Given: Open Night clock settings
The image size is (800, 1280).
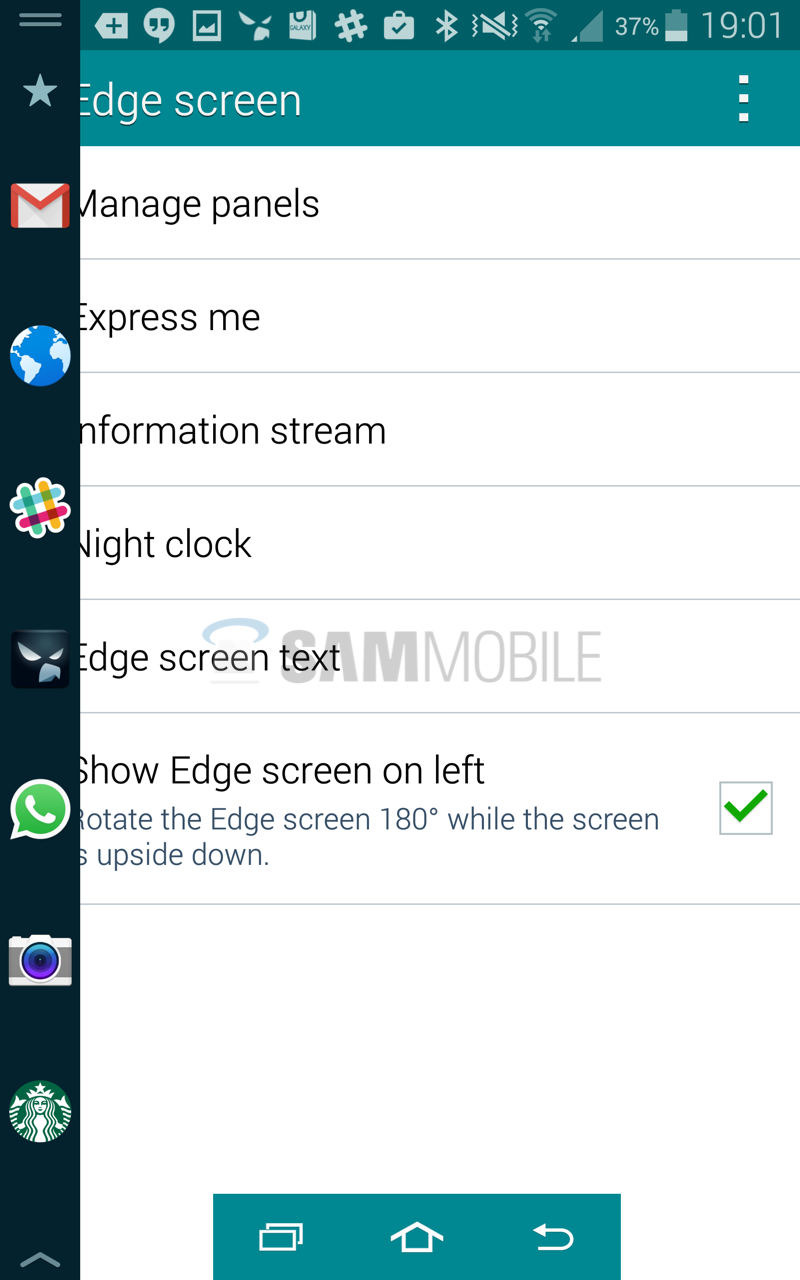Looking at the screenshot, I should [x=440, y=543].
